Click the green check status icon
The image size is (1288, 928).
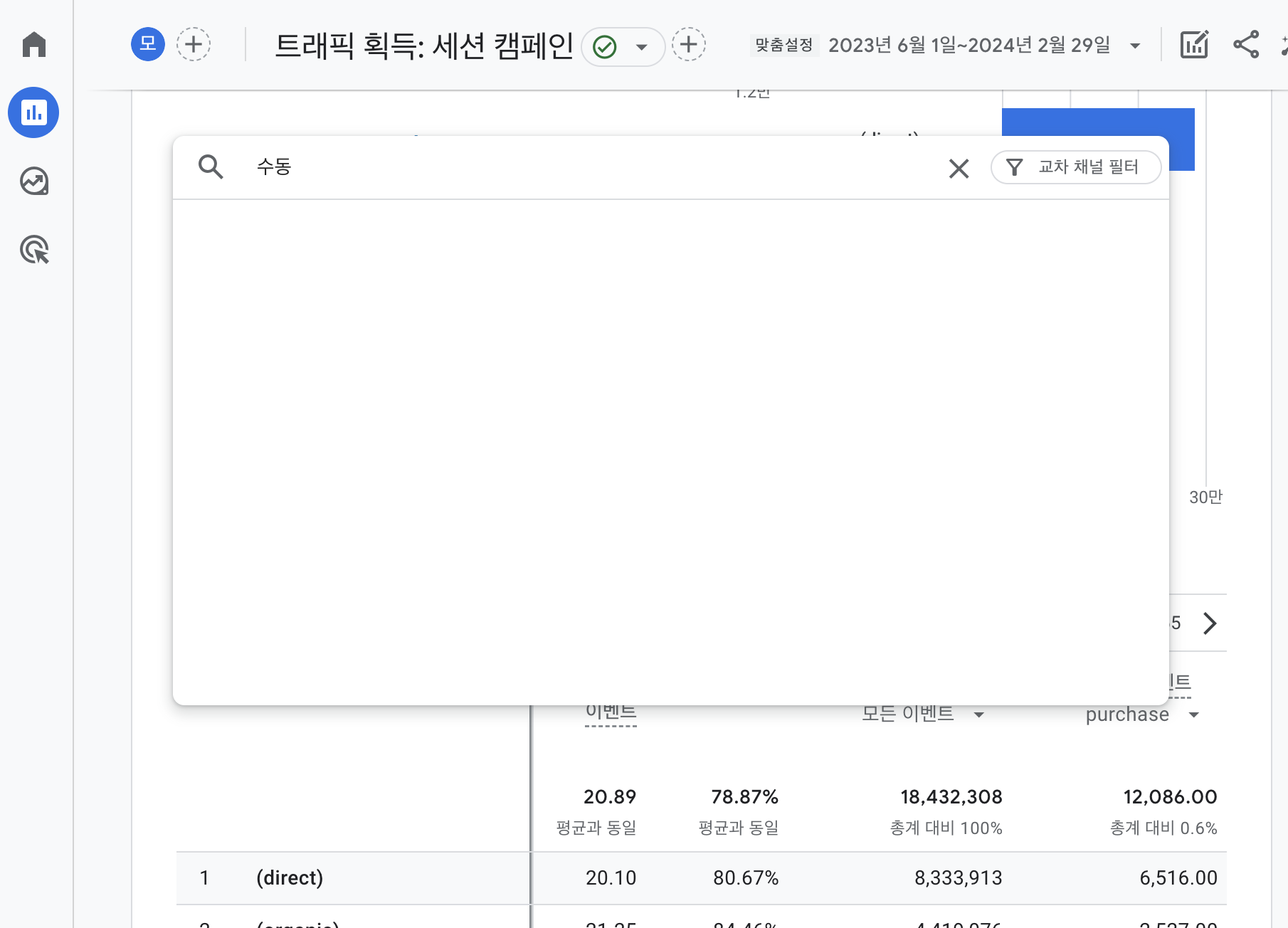pos(604,47)
